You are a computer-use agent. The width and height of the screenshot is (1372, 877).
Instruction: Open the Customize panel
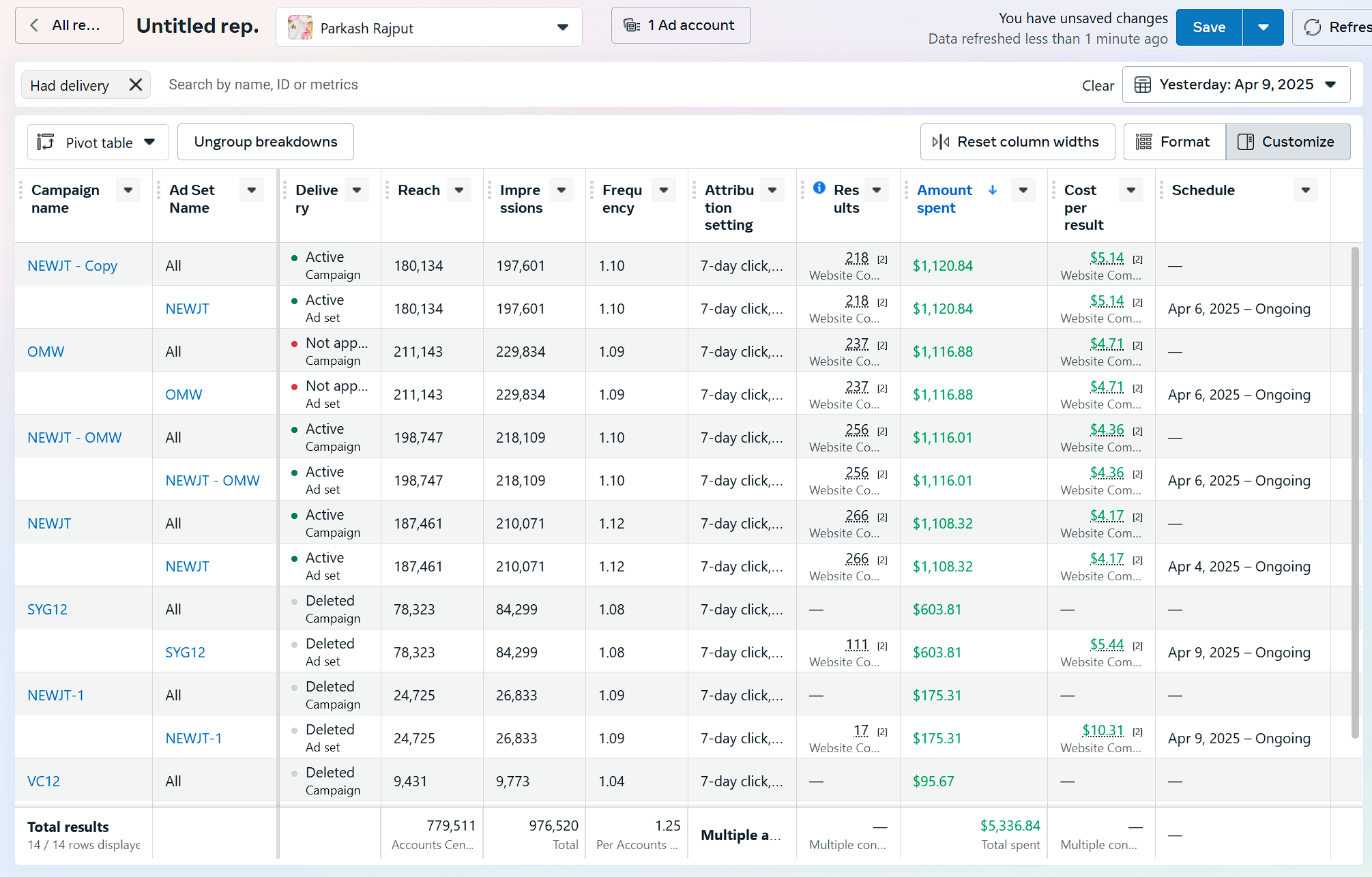click(x=1287, y=142)
